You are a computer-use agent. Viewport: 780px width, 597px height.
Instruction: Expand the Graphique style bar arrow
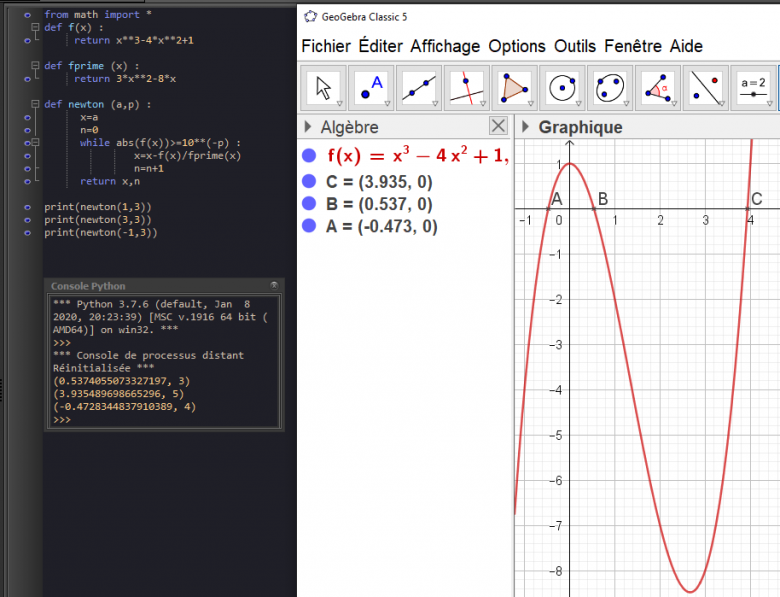pos(526,127)
